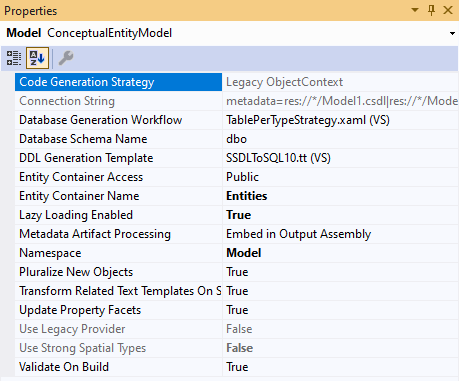Select Database Schema Name dbo field
Image resolution: width=459 pixels, height=381 pixels.
click(341, 139)
